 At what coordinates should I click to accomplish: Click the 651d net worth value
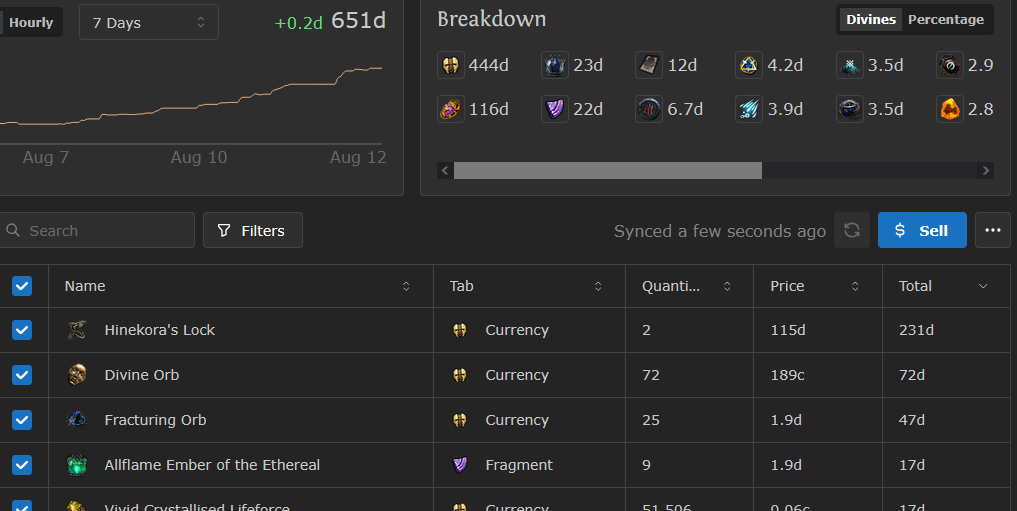tap(358, 21)
